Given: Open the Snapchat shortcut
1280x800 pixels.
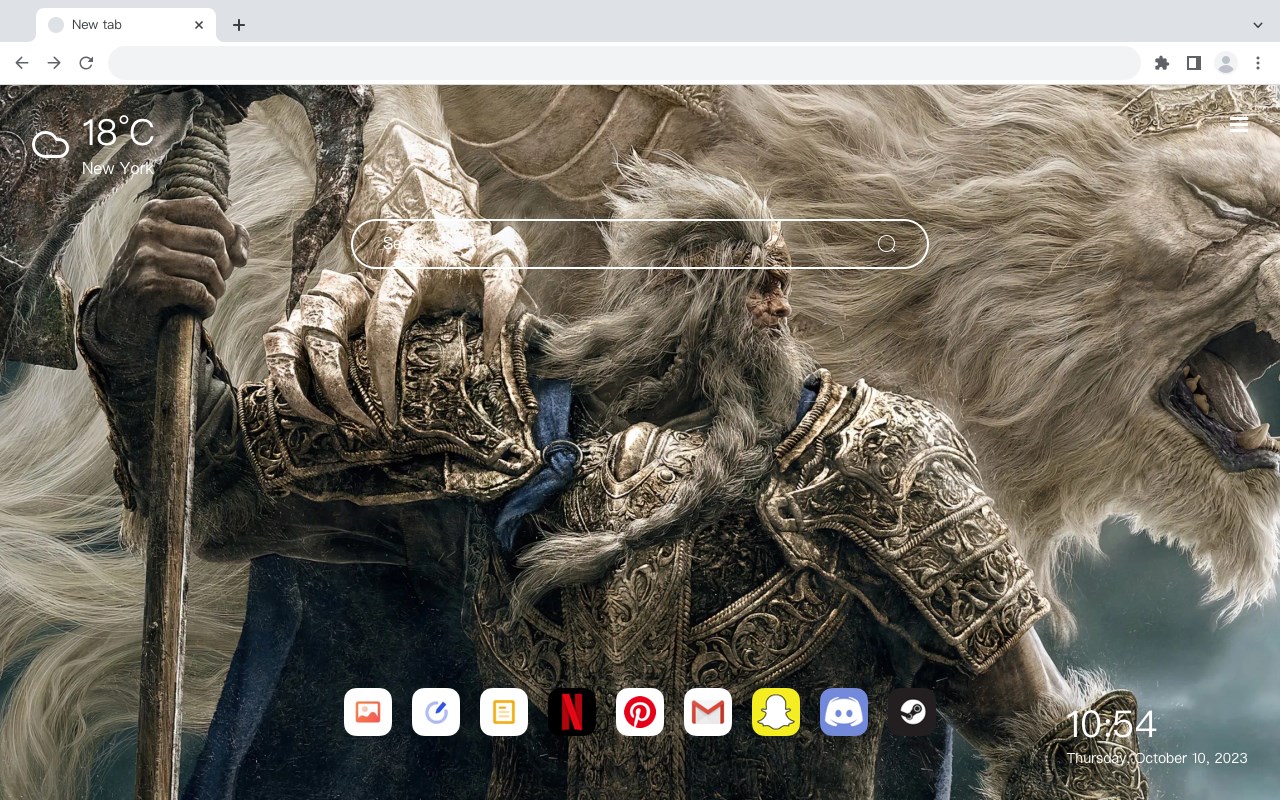Looking at the screenshot, I should [776, 712].
